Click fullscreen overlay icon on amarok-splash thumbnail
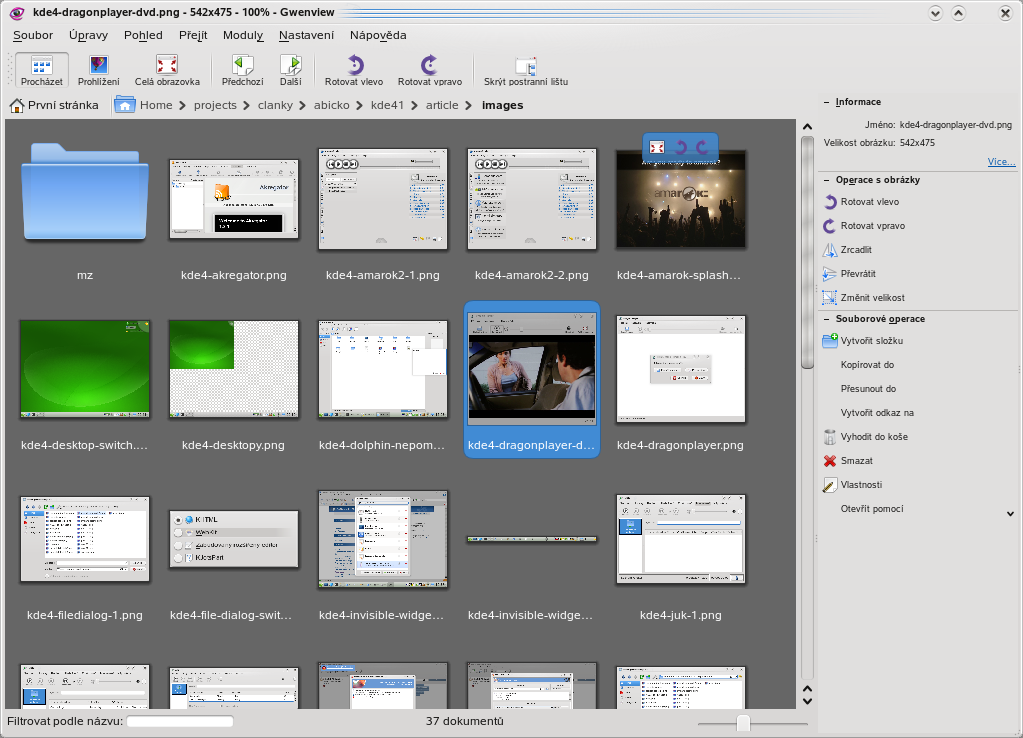 [657, 147]
